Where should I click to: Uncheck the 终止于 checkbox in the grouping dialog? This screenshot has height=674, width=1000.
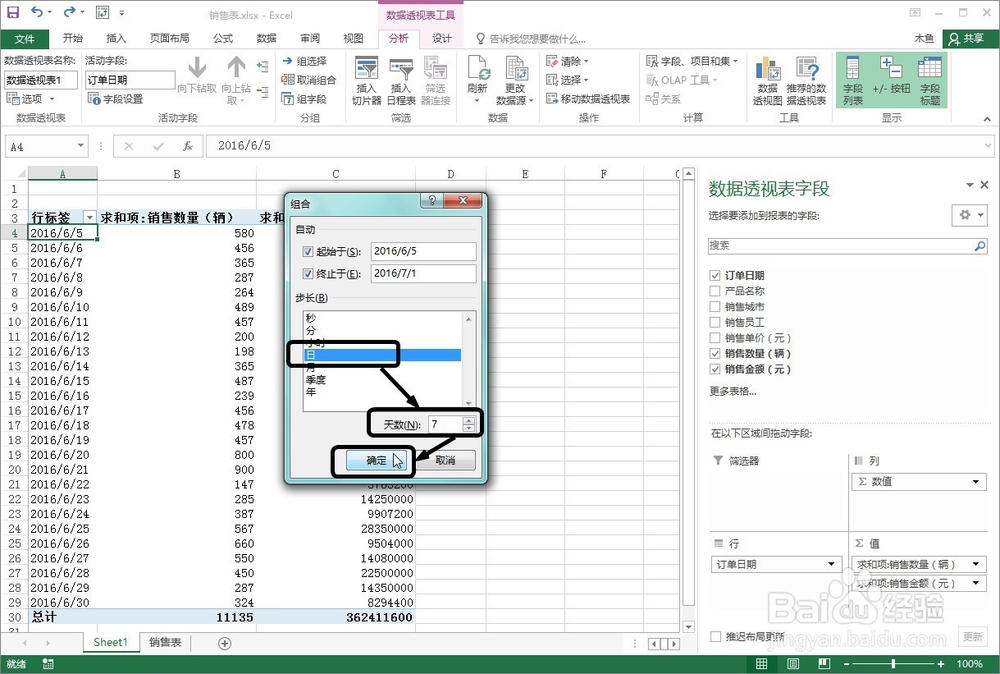(x=308, y=272)
